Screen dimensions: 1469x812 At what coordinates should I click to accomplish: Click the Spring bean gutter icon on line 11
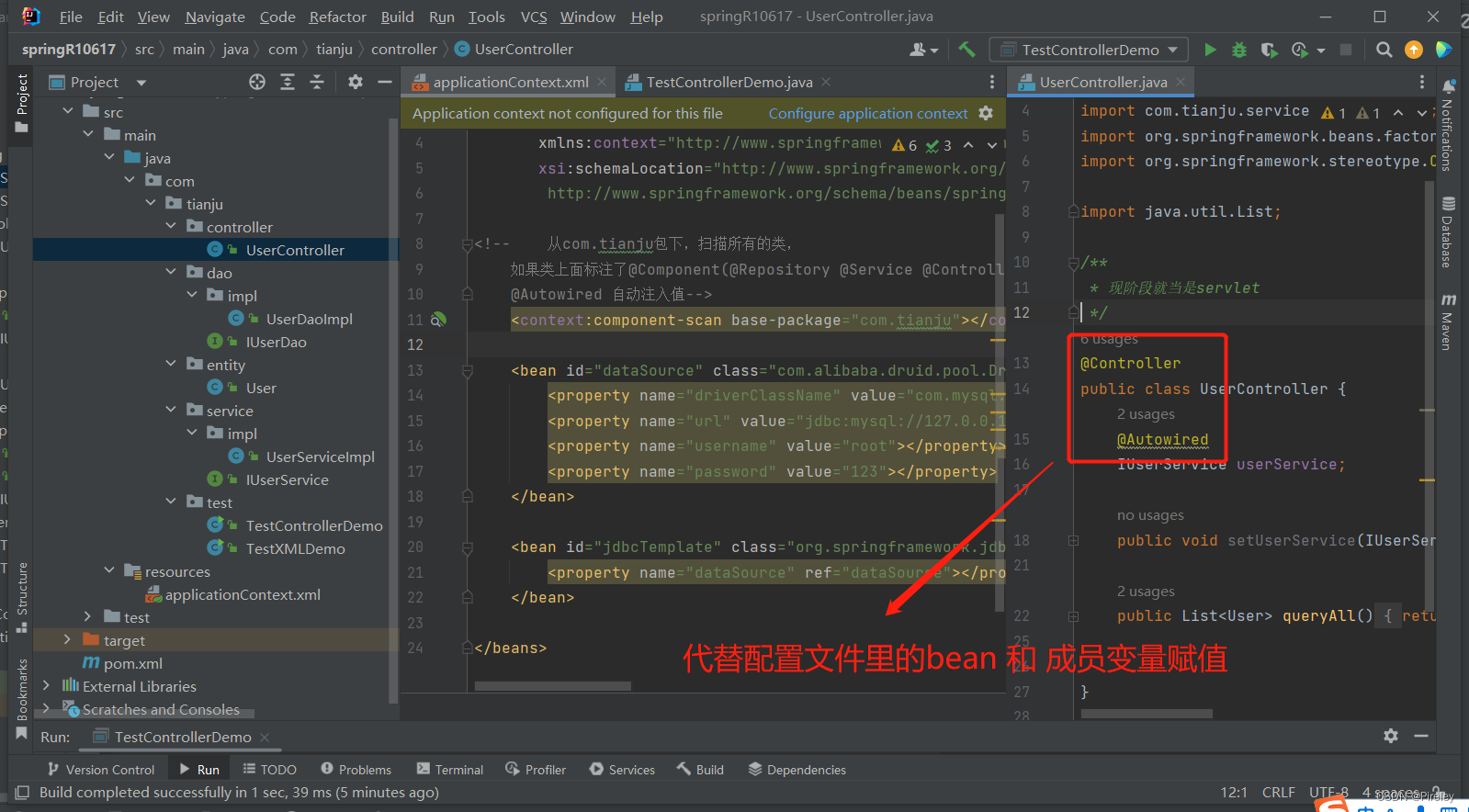[439, 320]
